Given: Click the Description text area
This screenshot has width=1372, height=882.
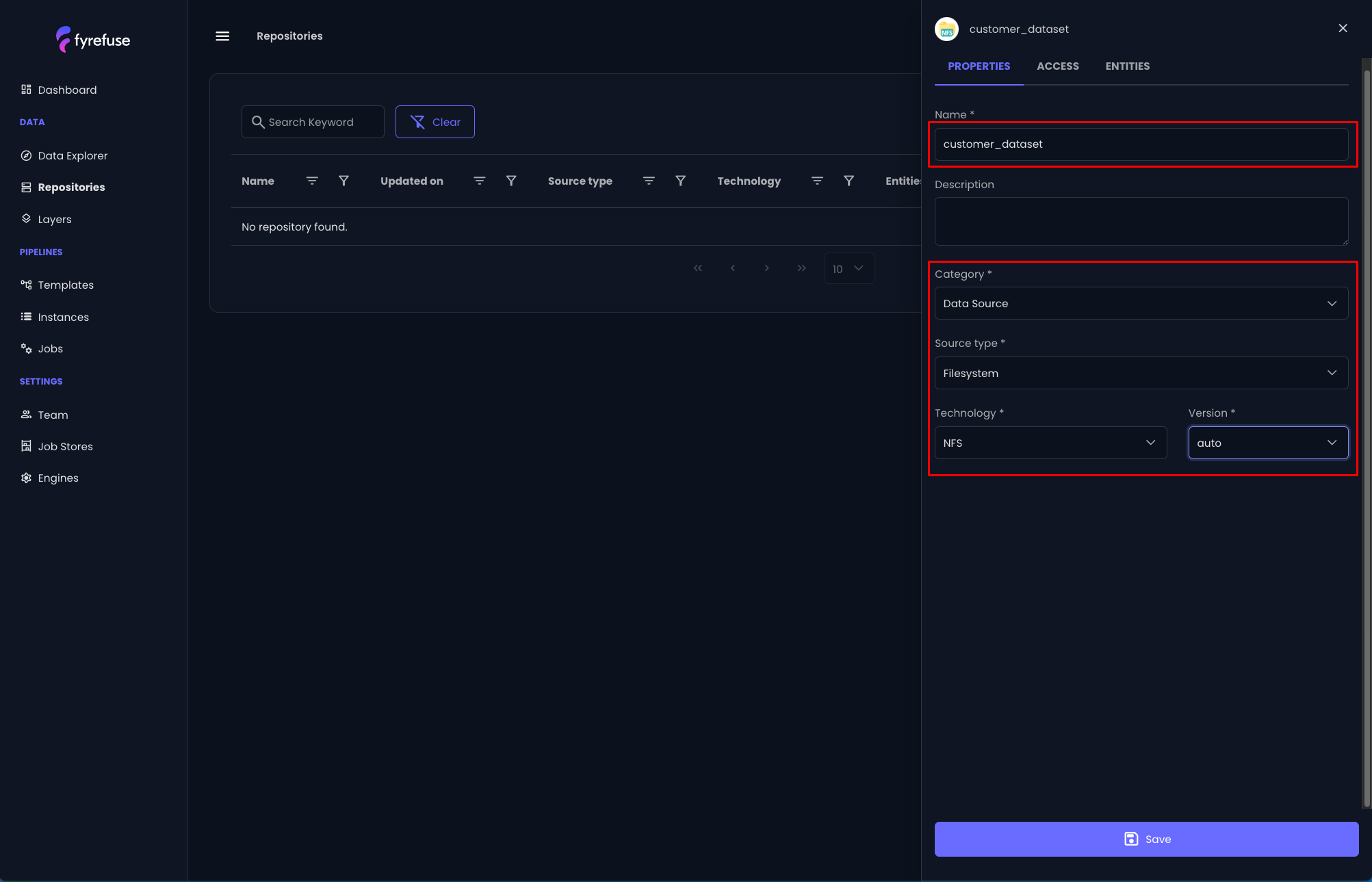Looking at the screenshot, I should [x=1141, y=222].
